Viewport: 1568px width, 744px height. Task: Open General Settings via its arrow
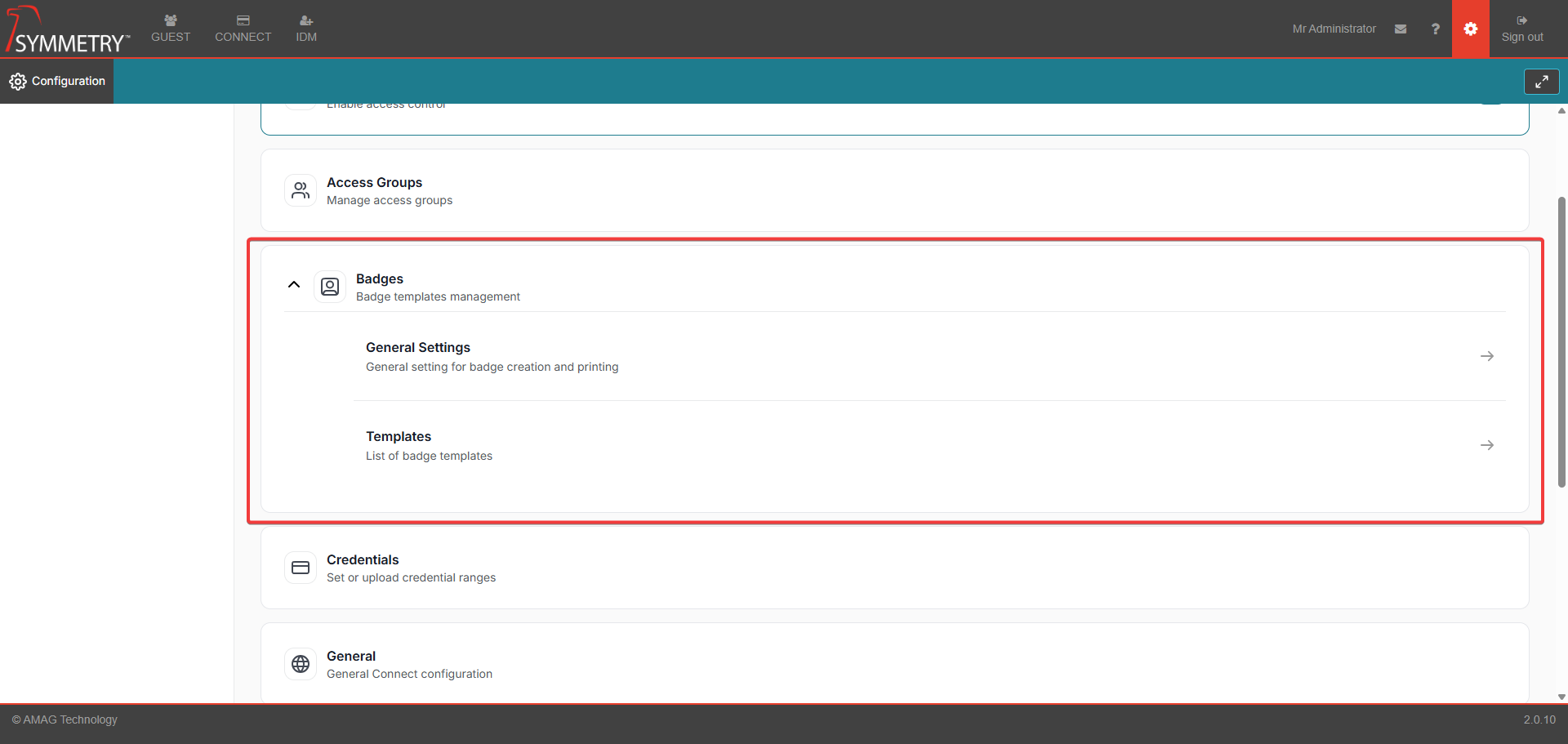coord(1487,356)
